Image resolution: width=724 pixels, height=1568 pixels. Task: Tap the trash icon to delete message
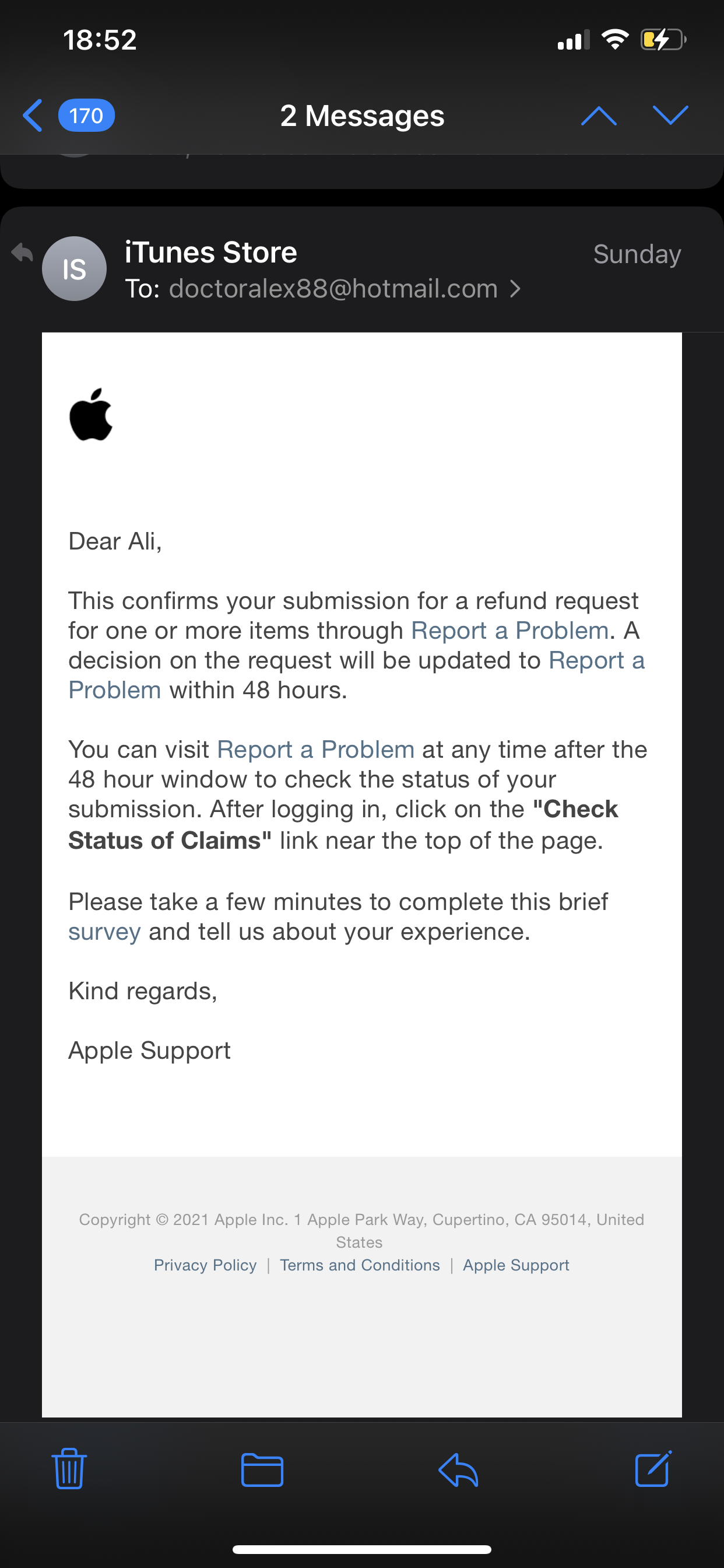[69, 1469]
